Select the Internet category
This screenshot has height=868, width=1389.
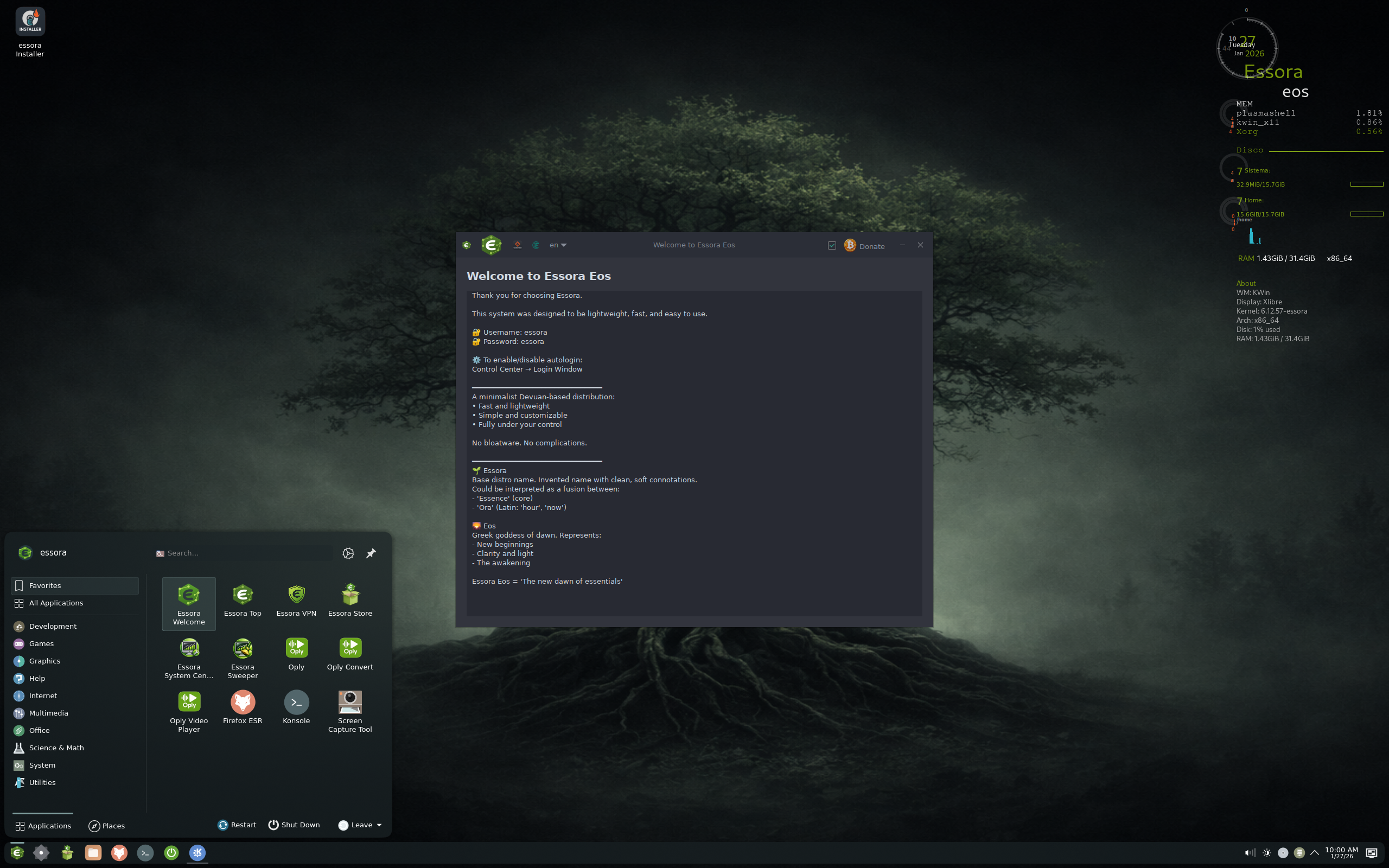(x=75, y=696)
